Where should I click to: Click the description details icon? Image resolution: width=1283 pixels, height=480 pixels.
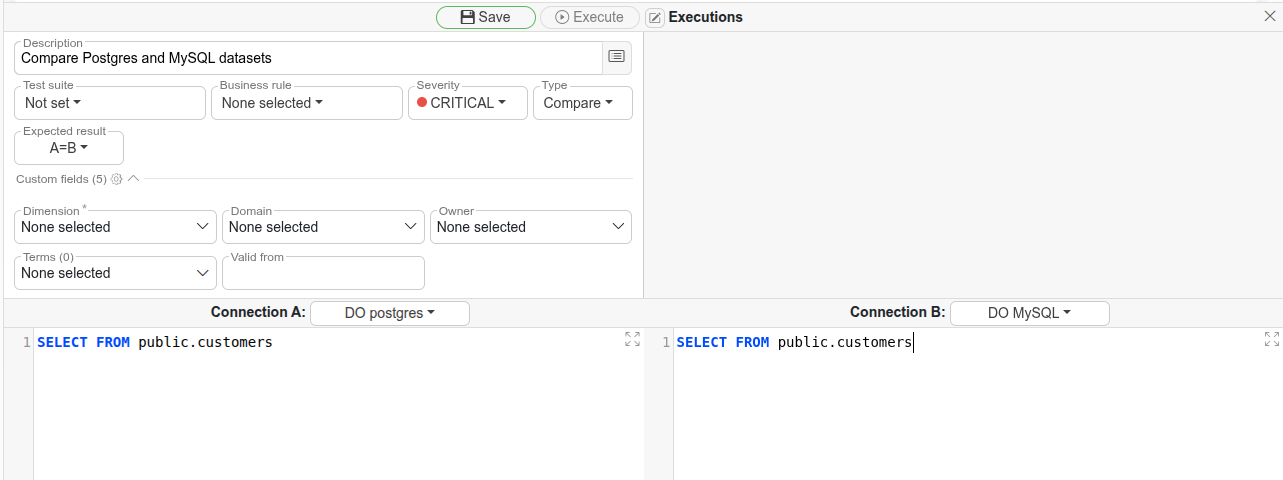coord(617,57)
